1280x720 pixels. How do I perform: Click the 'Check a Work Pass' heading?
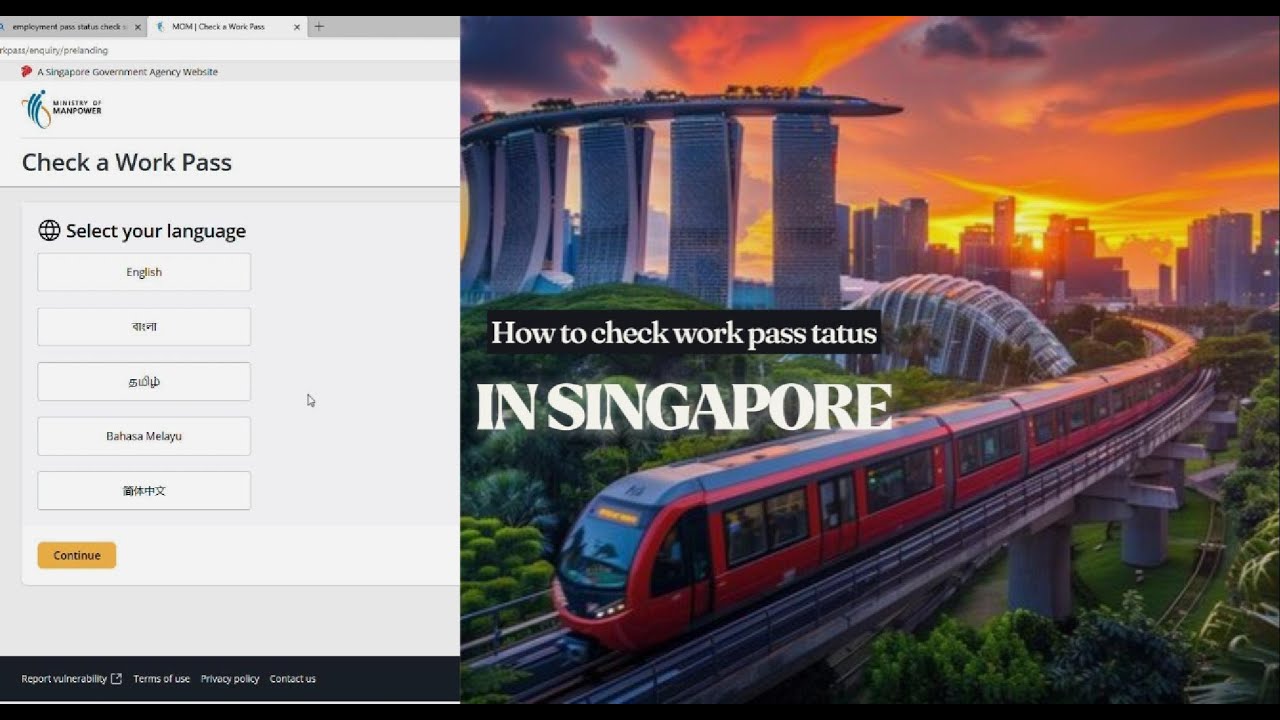(127, 162)
